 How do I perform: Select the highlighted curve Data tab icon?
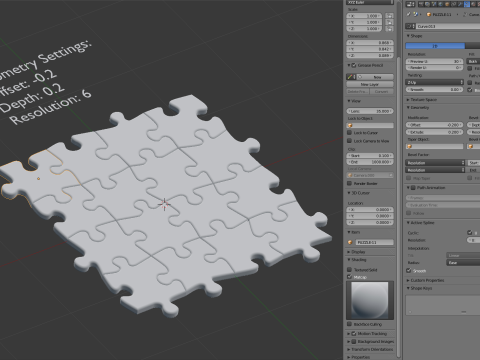click(x=467, y=4)
